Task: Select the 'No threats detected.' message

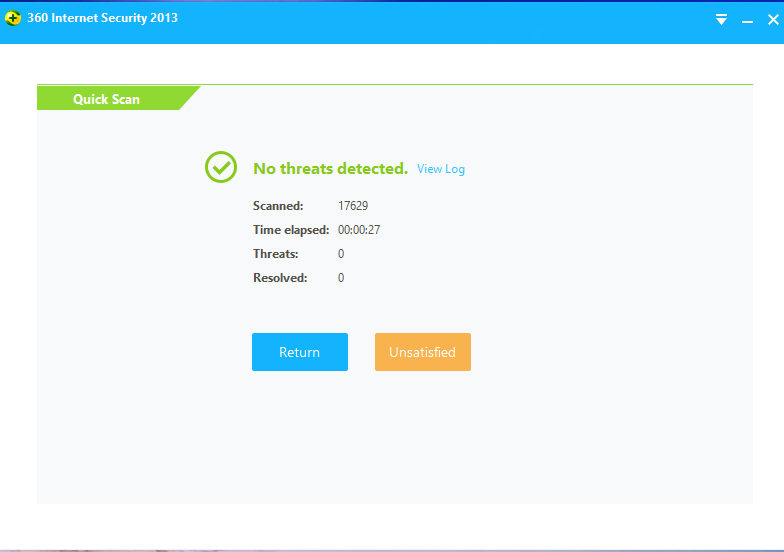Action: (330, 168)
